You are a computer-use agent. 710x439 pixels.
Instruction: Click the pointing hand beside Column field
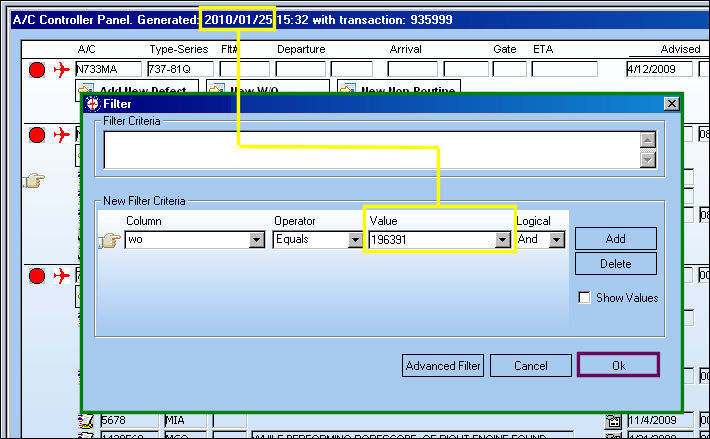(110, 240)
